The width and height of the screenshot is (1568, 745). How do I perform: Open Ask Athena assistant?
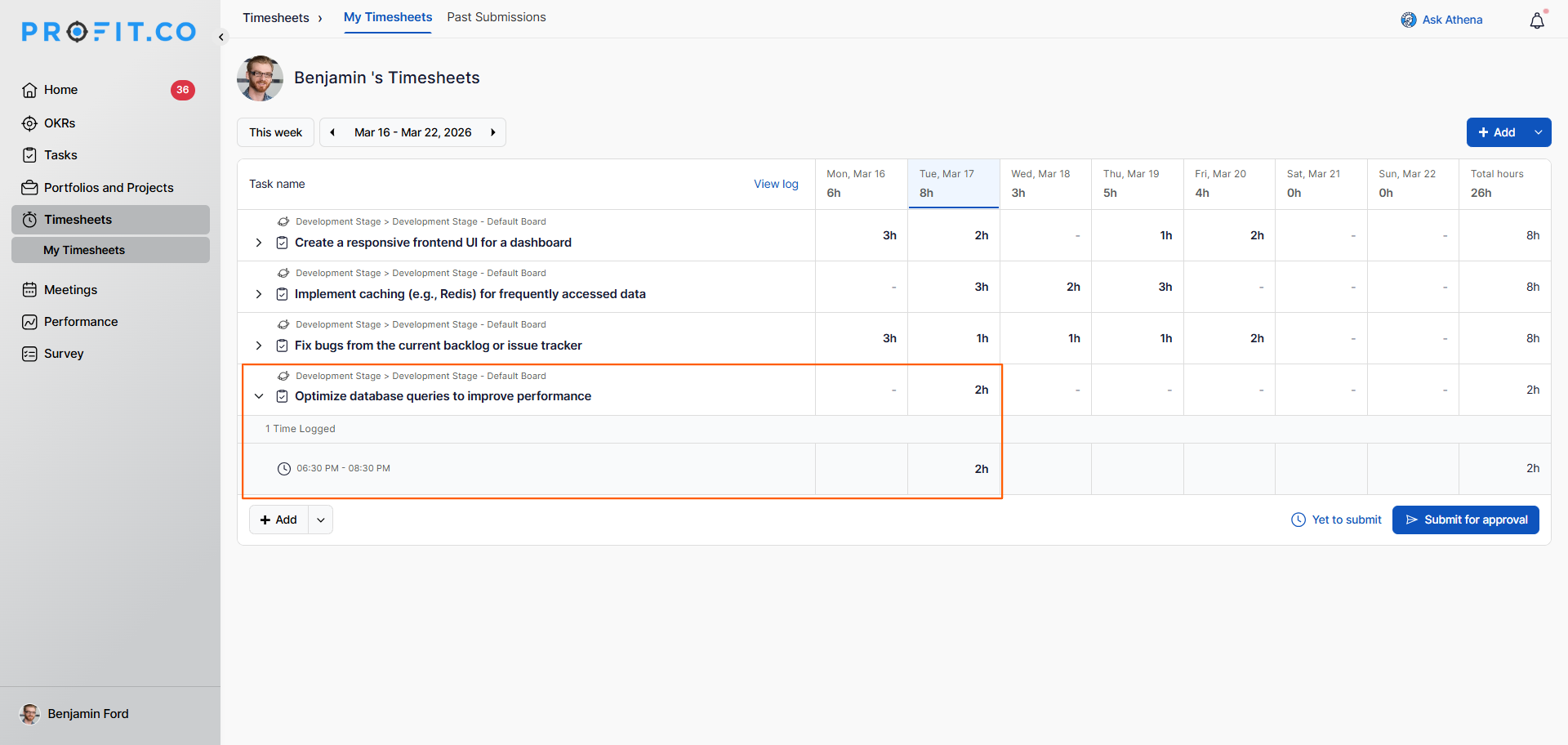click(x=1441, y=20)
